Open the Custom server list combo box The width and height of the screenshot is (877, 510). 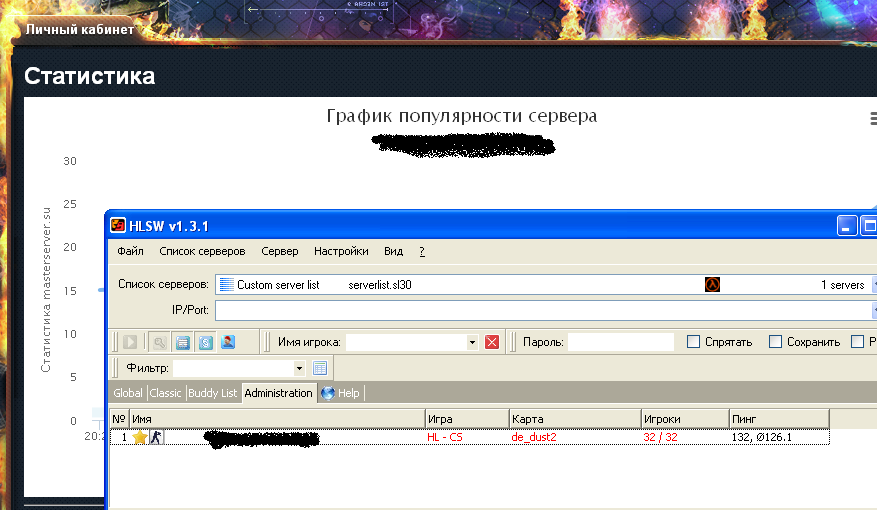tap(545, 285)
